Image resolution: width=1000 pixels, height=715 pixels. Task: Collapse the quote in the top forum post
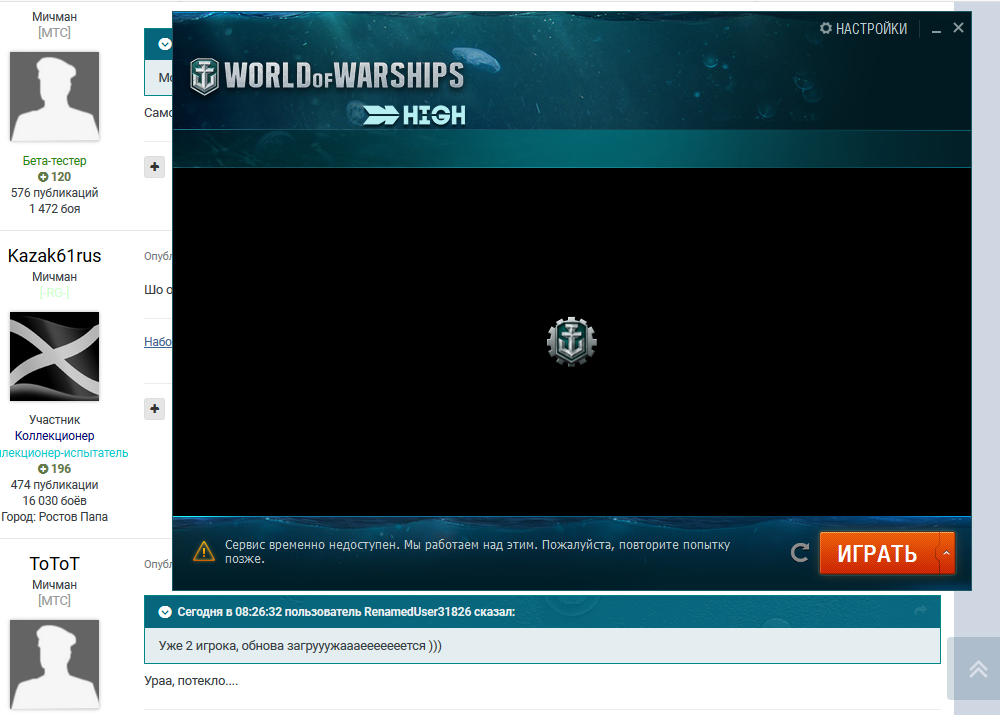[165, 44]
